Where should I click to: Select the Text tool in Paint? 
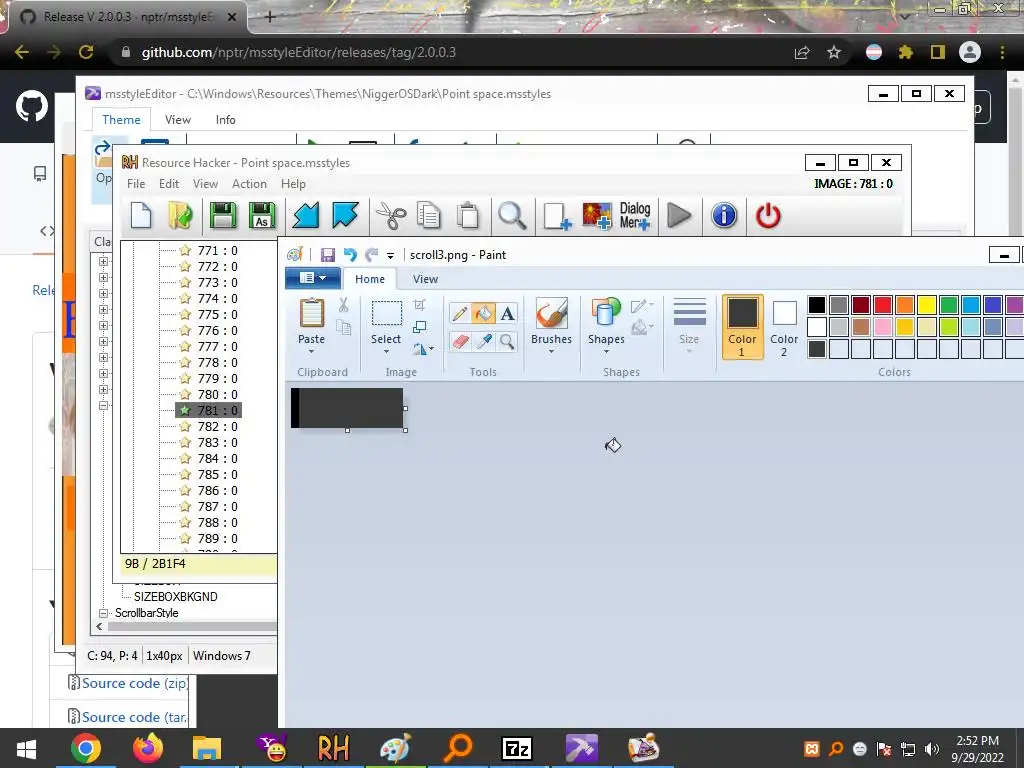(x=507, y=313)
